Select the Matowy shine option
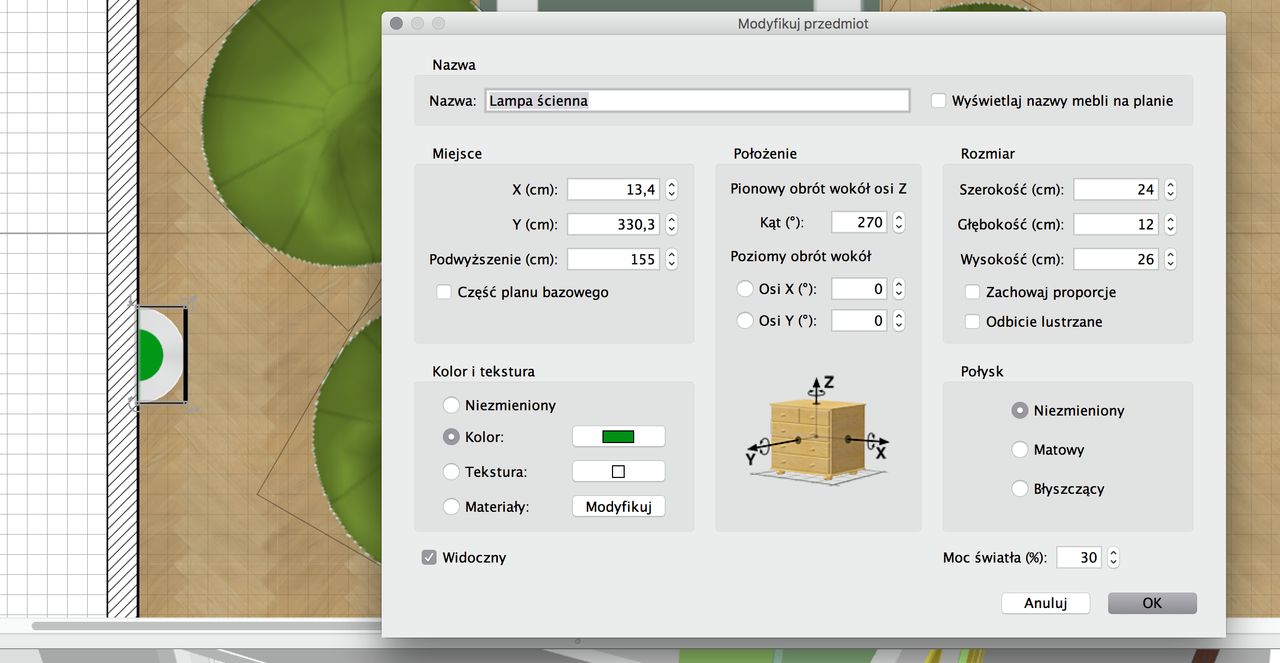Image resolution: width=1280 pixels, height=663 pixels. click(1020, 450)
